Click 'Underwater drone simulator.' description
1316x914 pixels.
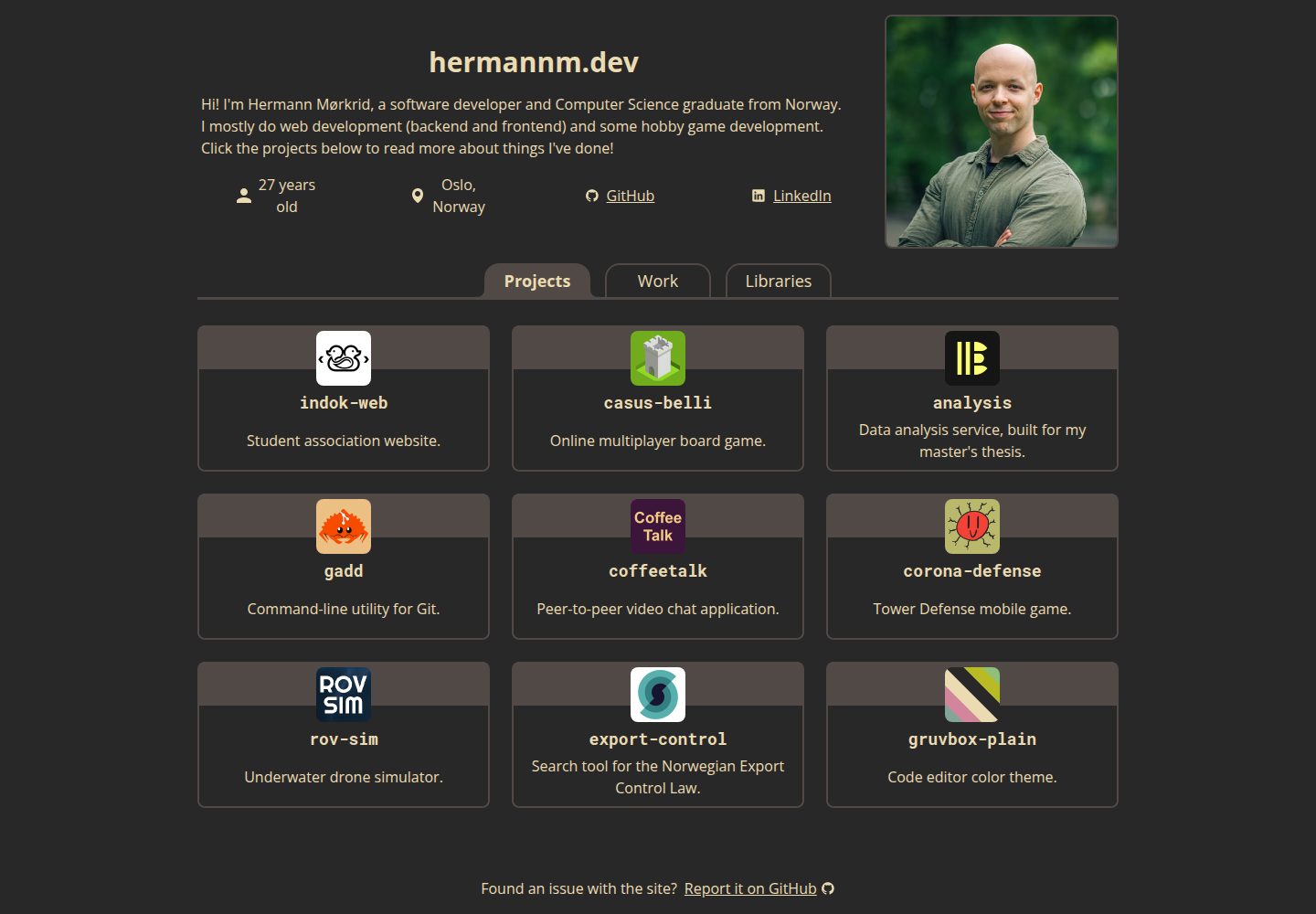(344, 777)
